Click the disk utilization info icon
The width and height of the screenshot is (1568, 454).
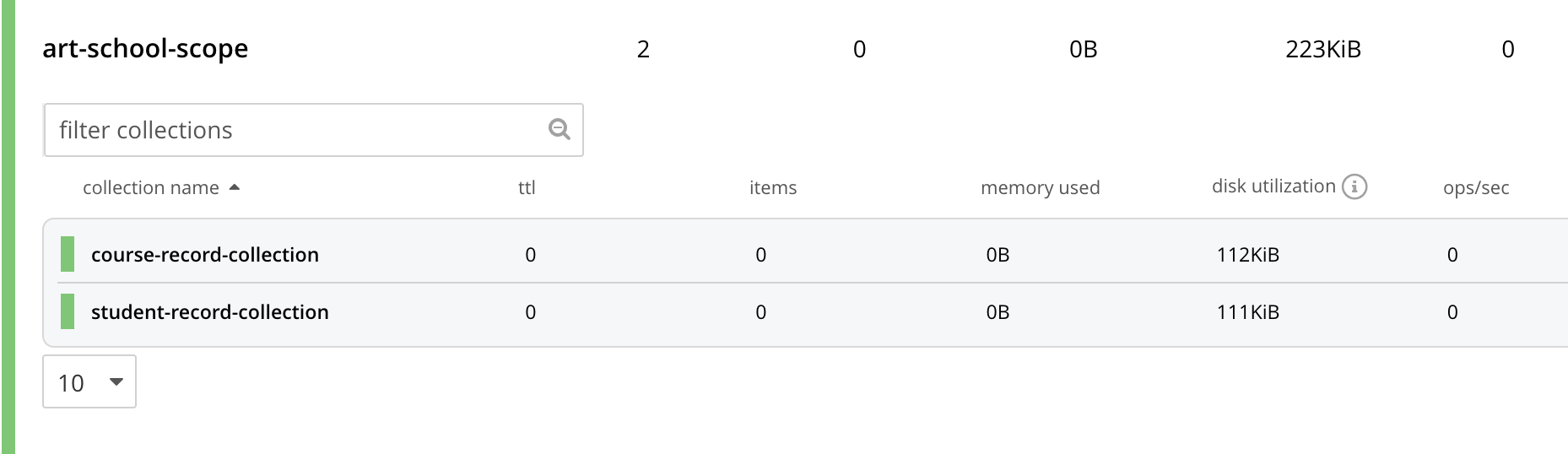(1354, 186)
